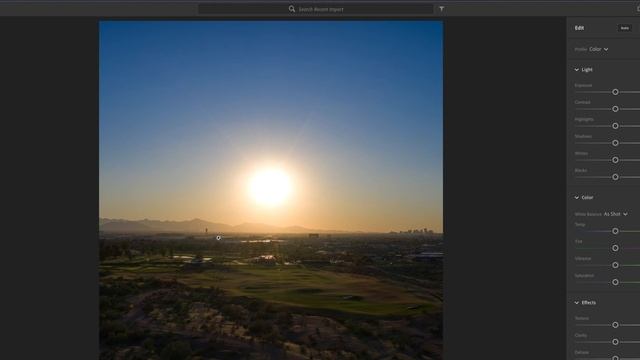Click the Edit panel heading

click(579, 28)
